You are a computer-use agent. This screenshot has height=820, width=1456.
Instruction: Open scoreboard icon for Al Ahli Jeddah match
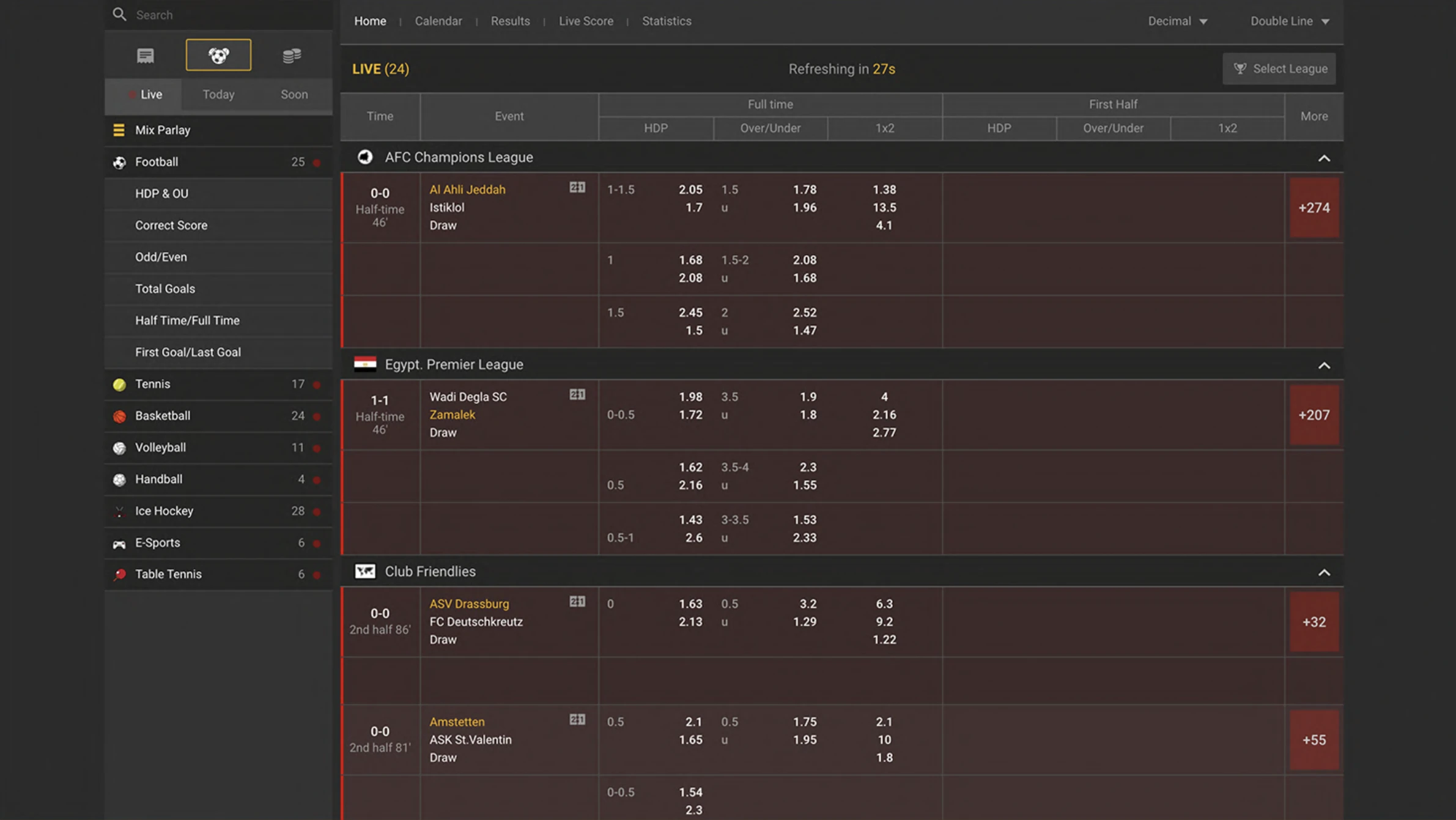click(577, 188)
